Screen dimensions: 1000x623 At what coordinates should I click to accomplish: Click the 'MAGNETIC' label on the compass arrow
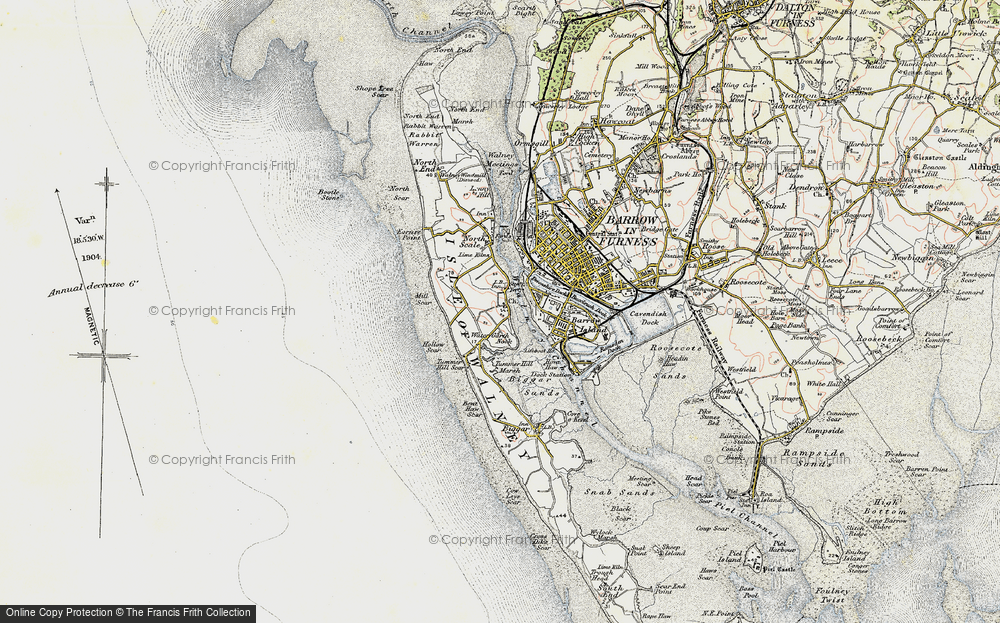(x=91, y=325)
